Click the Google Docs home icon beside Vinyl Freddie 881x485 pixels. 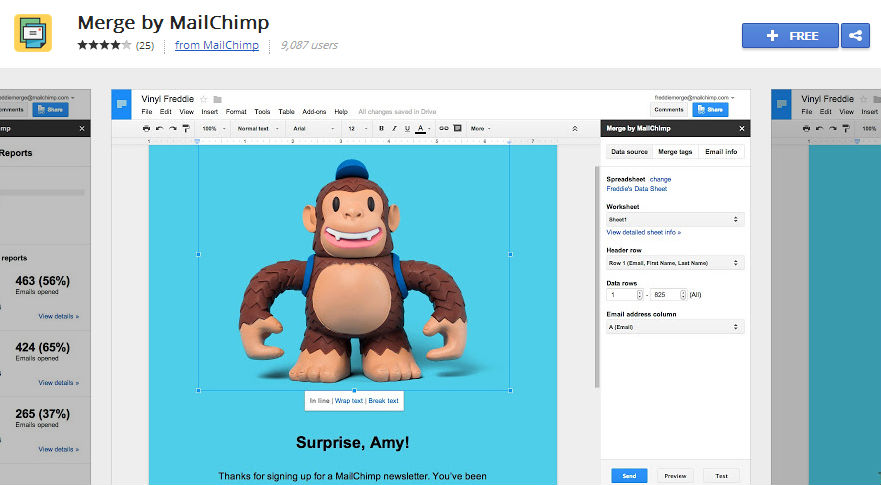pos(121,104)
